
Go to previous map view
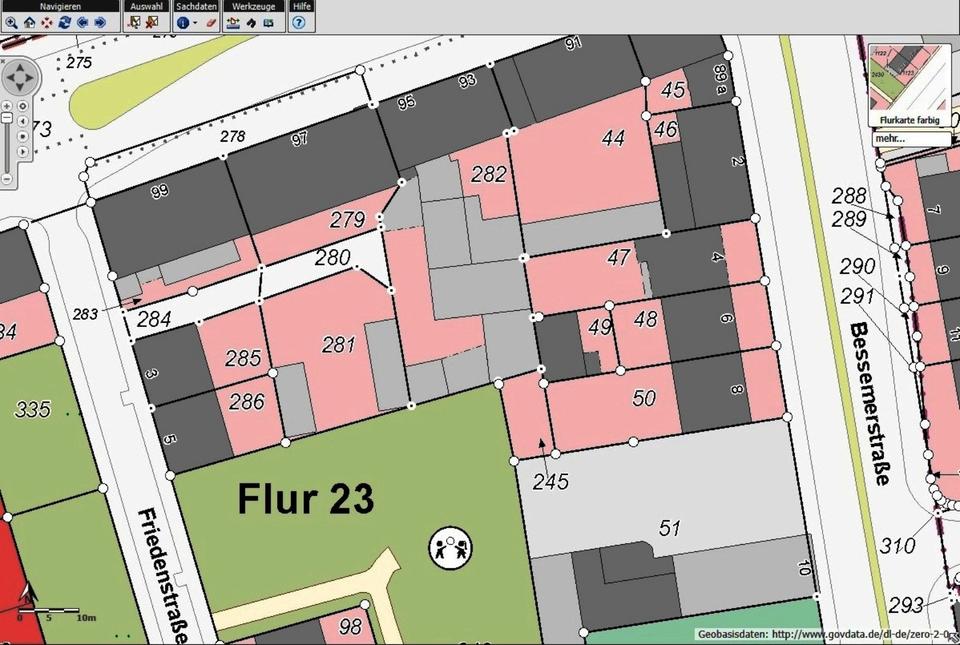coord(82,21)
